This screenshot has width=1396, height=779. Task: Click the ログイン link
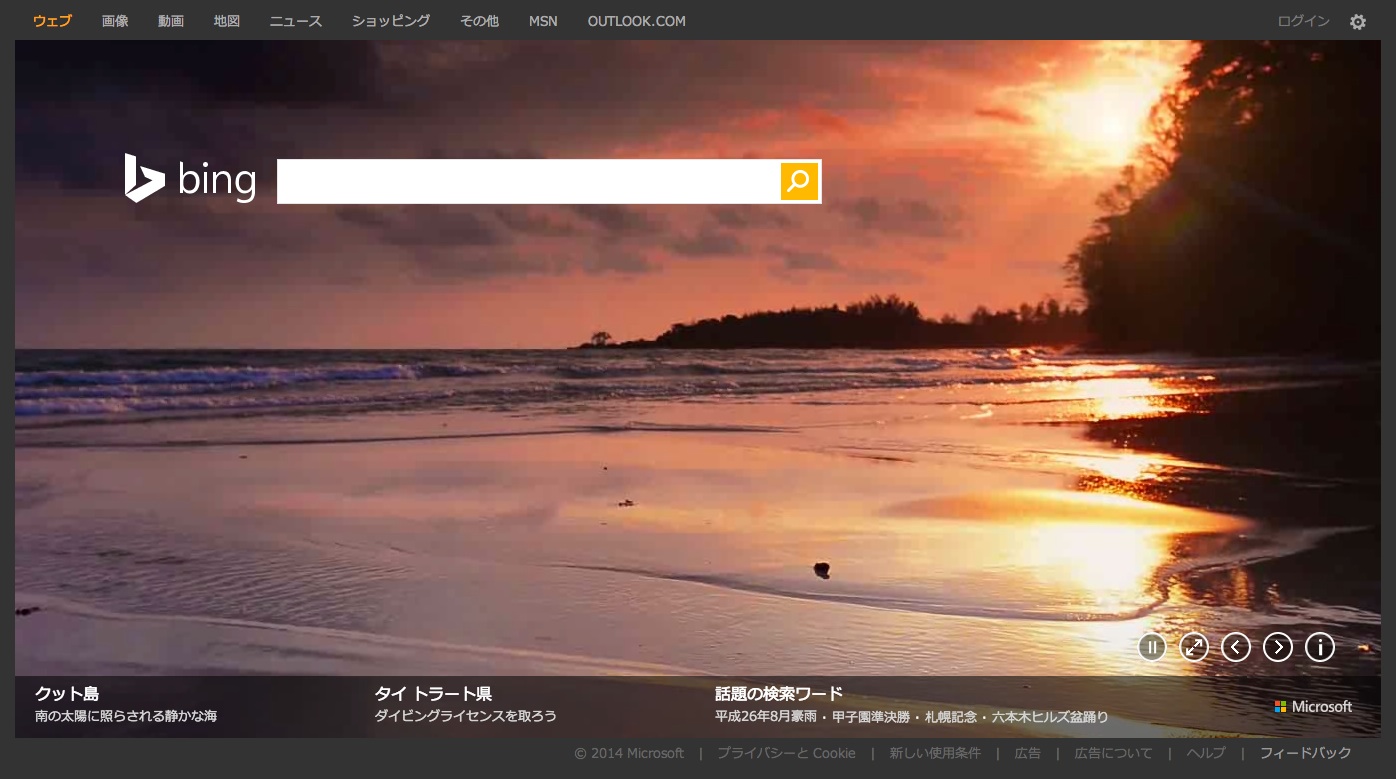pyautogui.click(x=1303, y=21)
